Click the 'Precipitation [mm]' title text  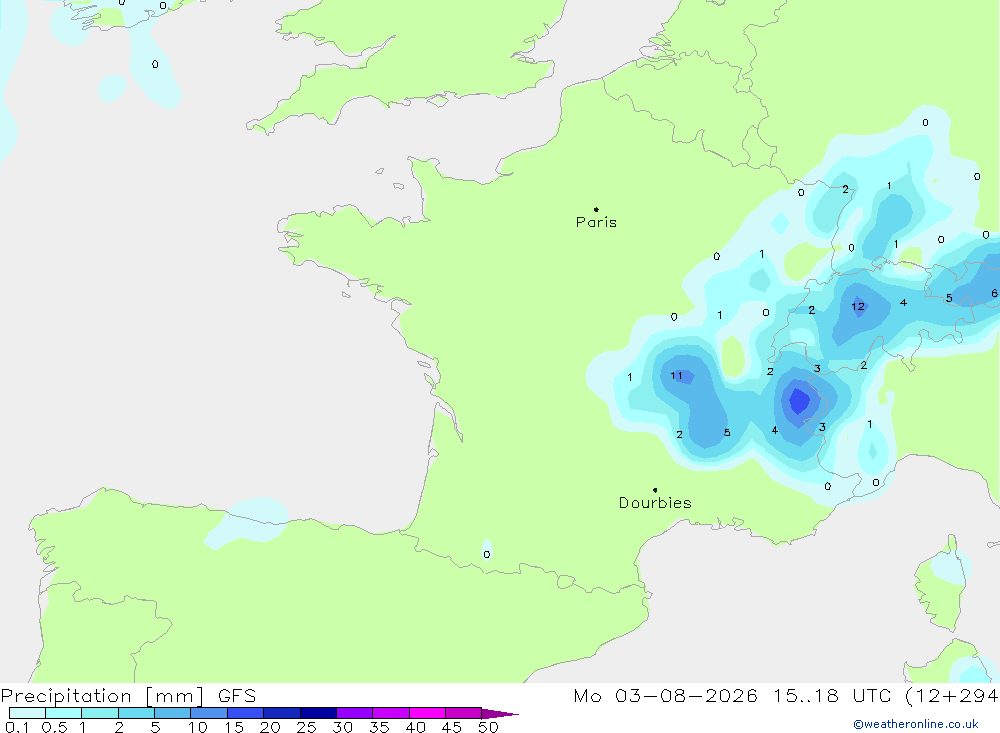[x=103, y=696]
